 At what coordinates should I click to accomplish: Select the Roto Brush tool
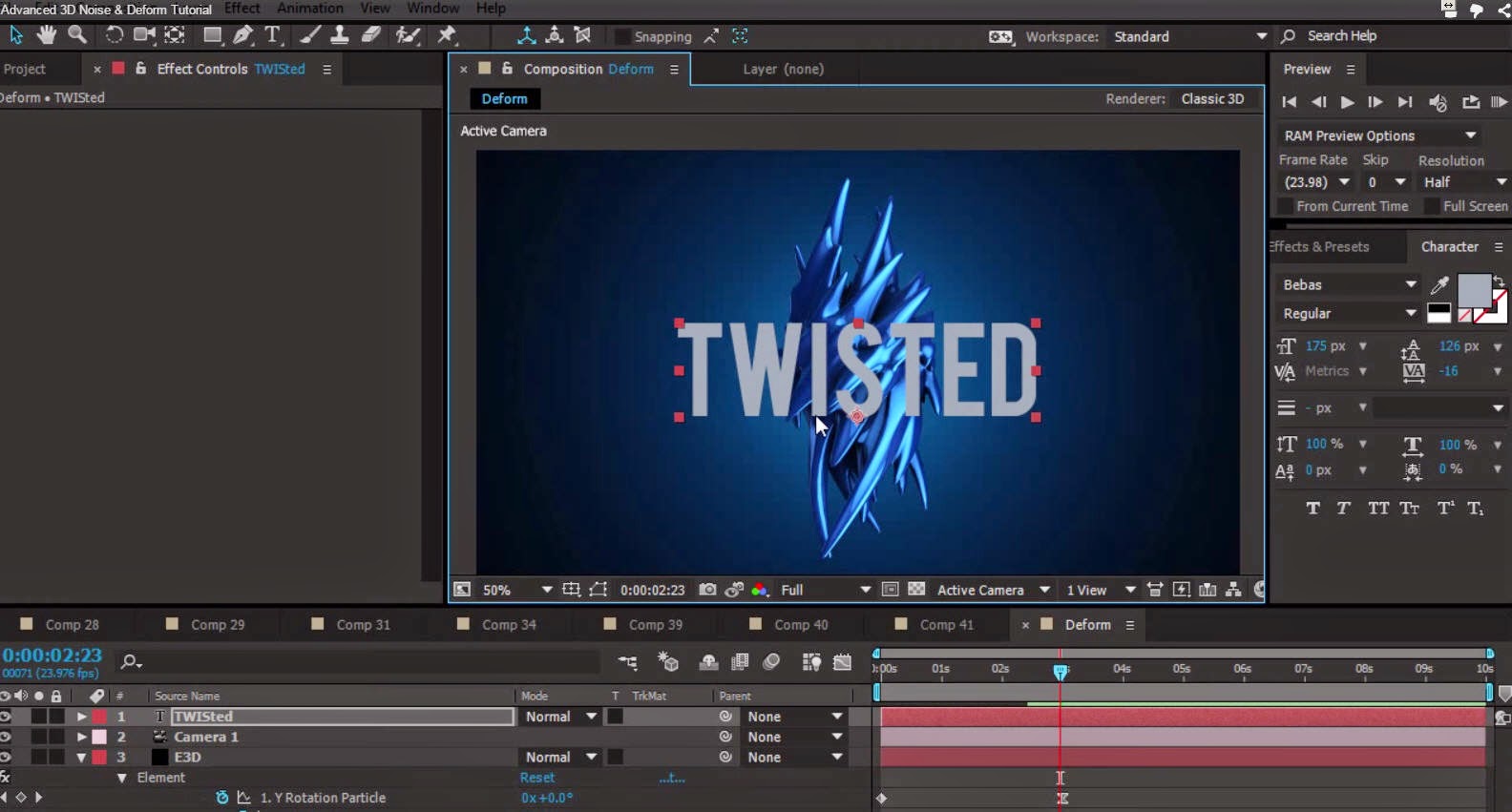(409, 35)
